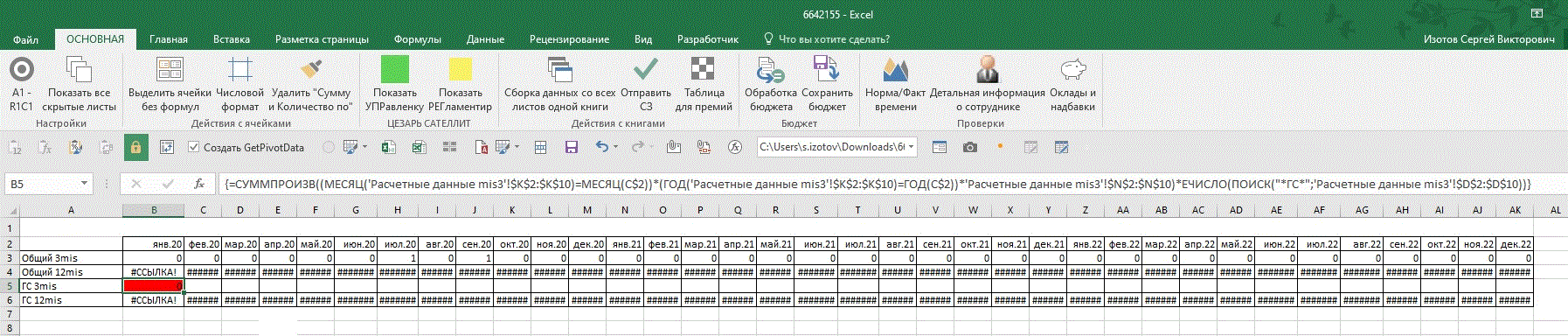Click the purple floppy disk save icon

572,147
